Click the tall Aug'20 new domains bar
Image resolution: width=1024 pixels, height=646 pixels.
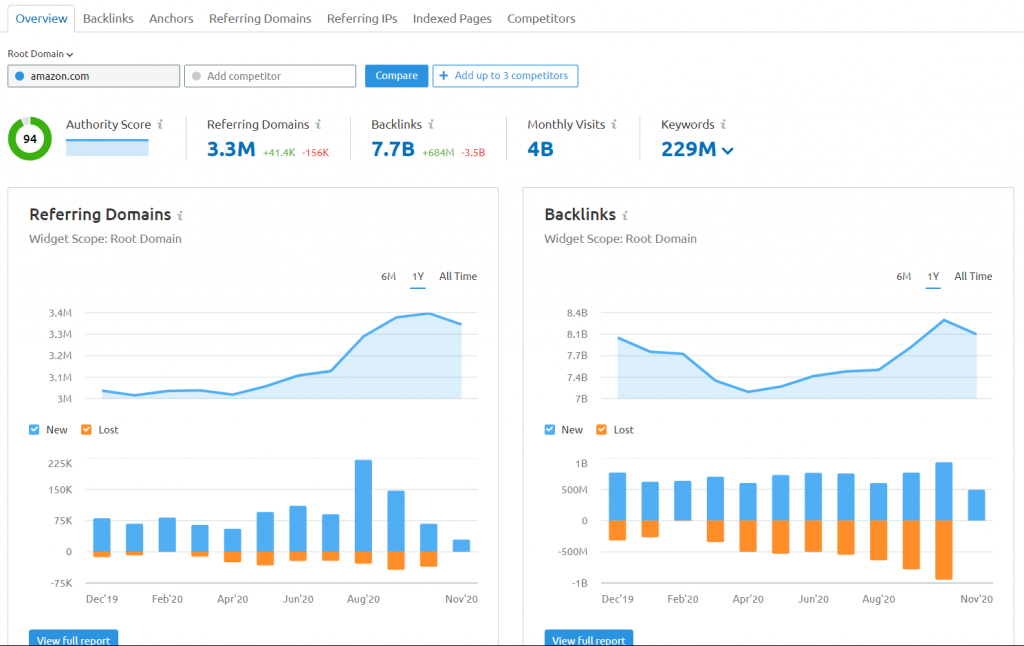point(364,506)
